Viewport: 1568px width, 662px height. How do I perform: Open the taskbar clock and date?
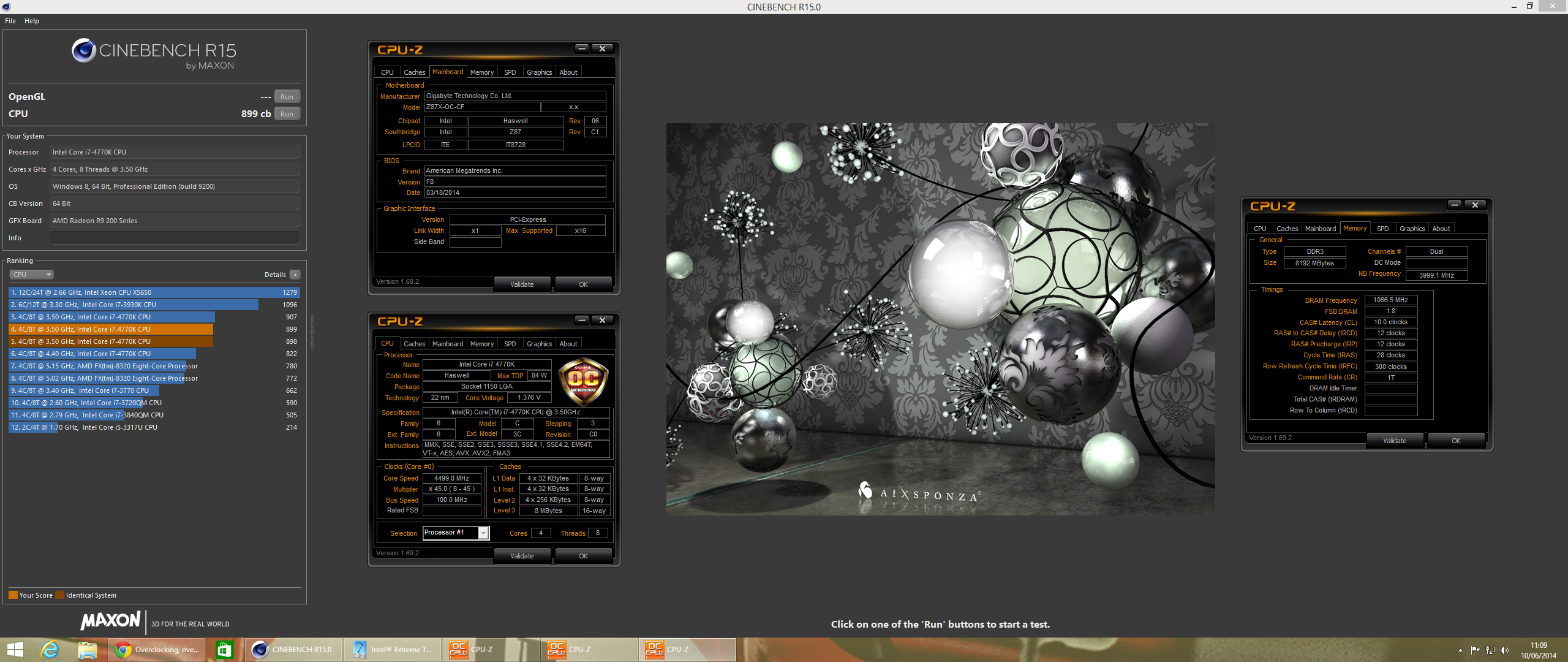pos(1538,650)
